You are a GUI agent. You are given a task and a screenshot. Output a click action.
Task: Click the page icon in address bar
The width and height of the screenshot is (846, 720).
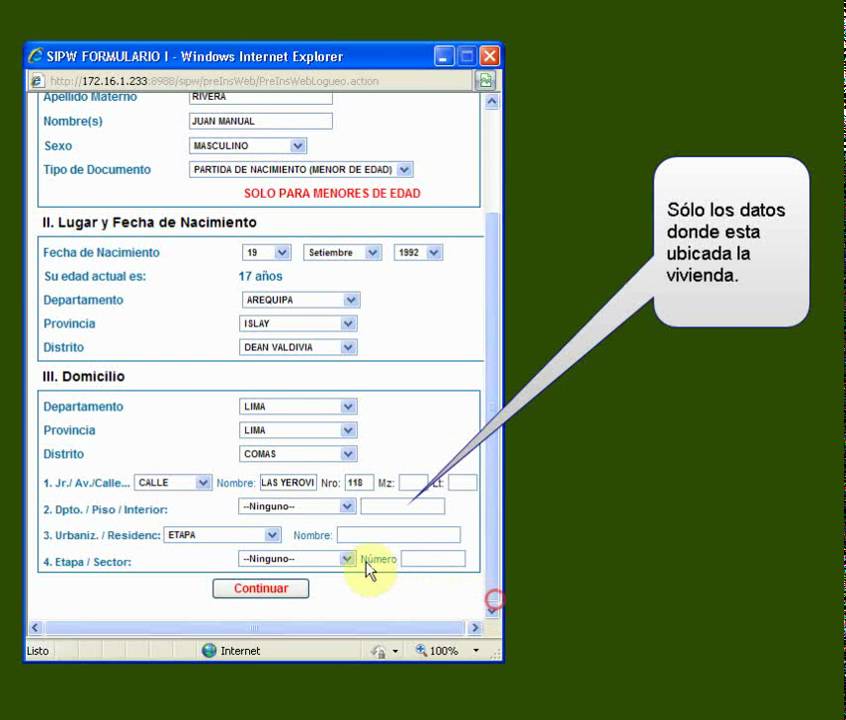(x=36, y=81)
